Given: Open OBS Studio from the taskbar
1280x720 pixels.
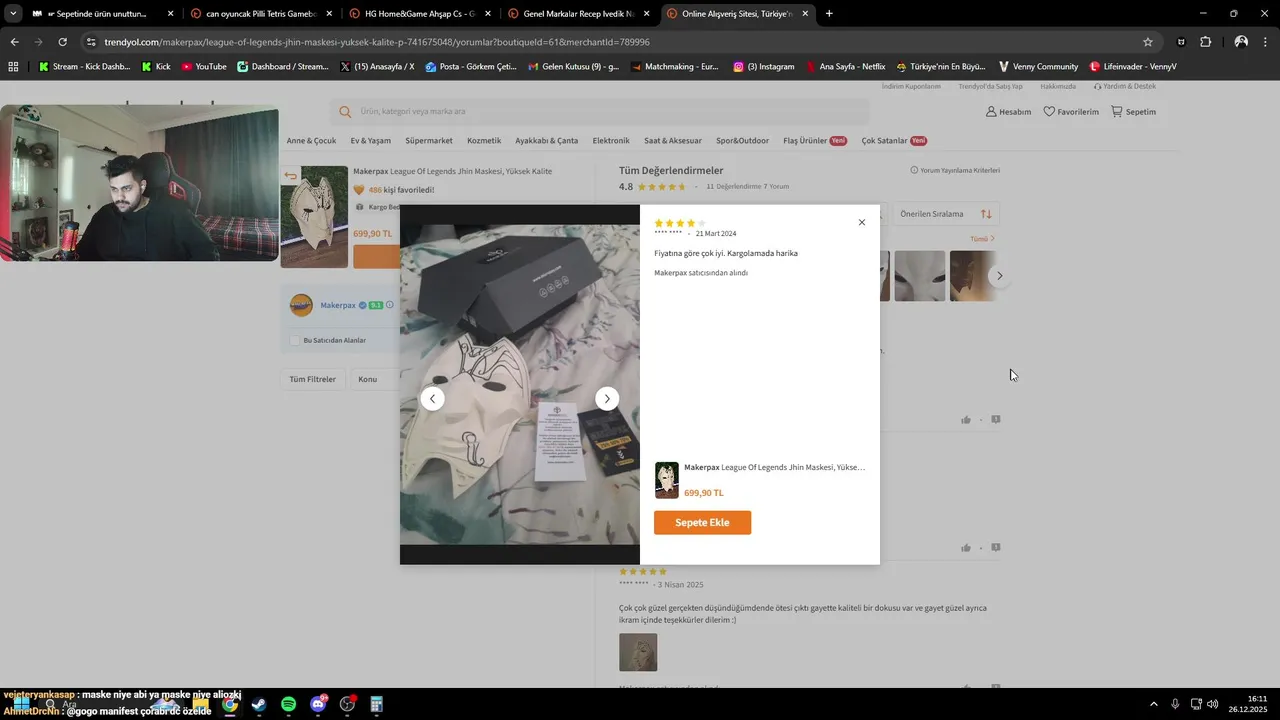Looking at the screenshot, I should pyautogui.click(x=347, y=704).
